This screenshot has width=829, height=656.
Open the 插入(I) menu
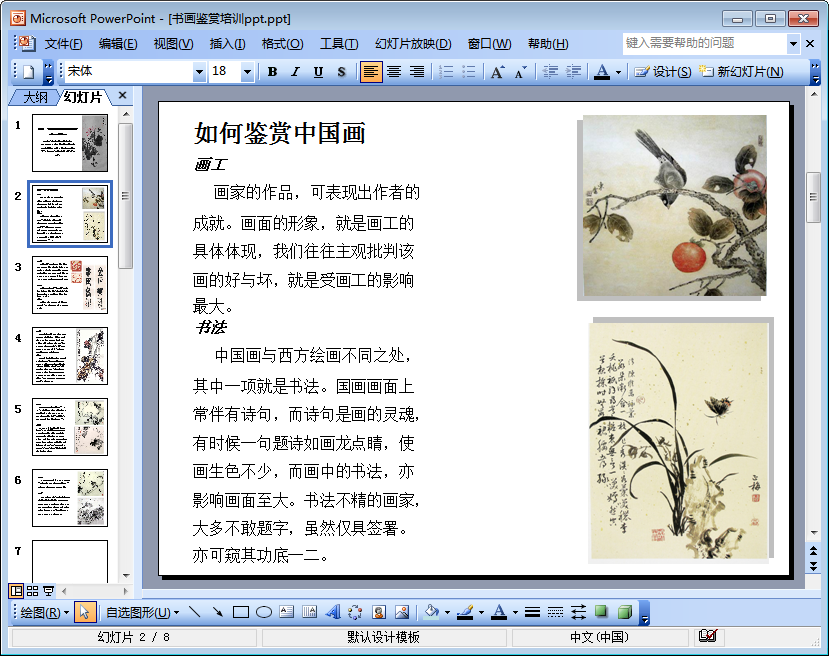point(227,44)
